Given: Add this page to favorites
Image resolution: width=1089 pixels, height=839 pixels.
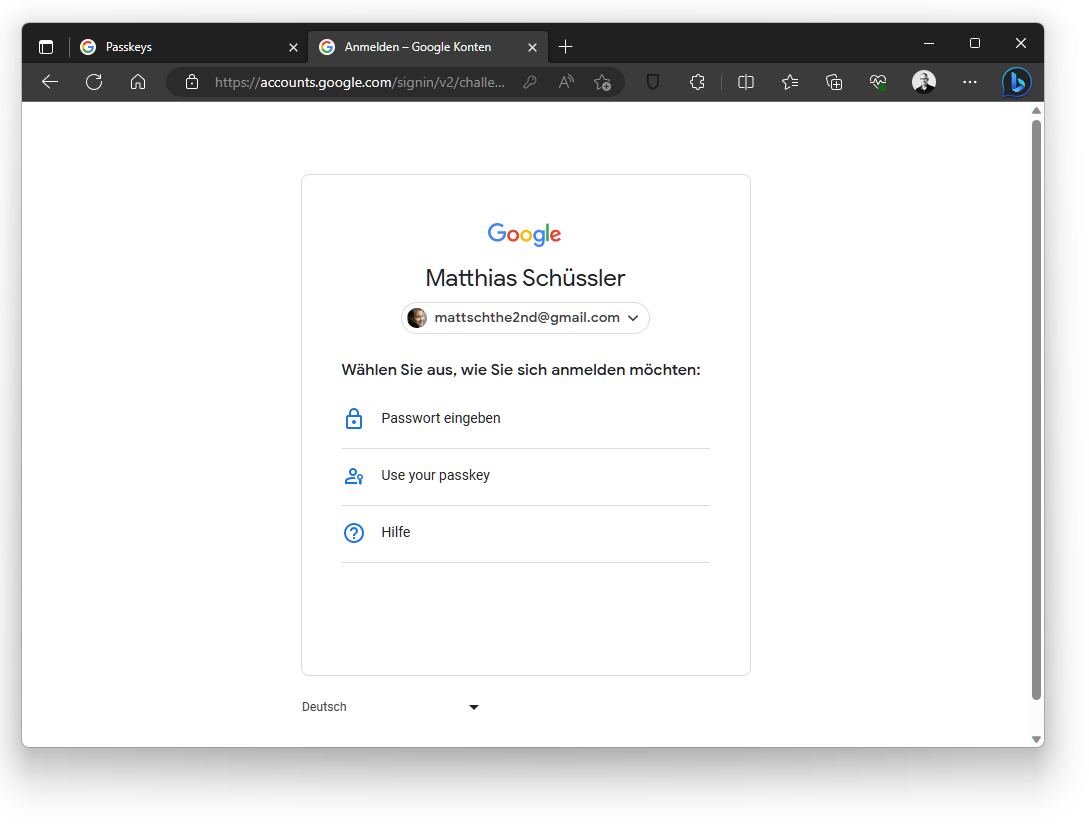Looking at the screenshot, I should 602,83.
